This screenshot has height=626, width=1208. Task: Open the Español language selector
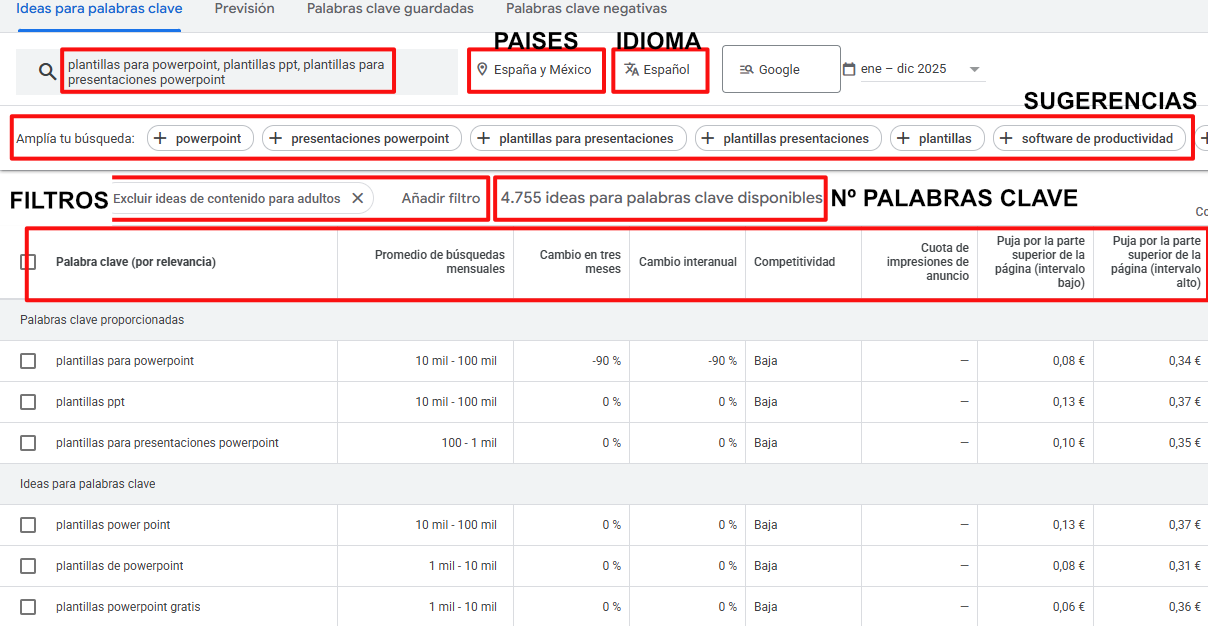pos(660,70)
